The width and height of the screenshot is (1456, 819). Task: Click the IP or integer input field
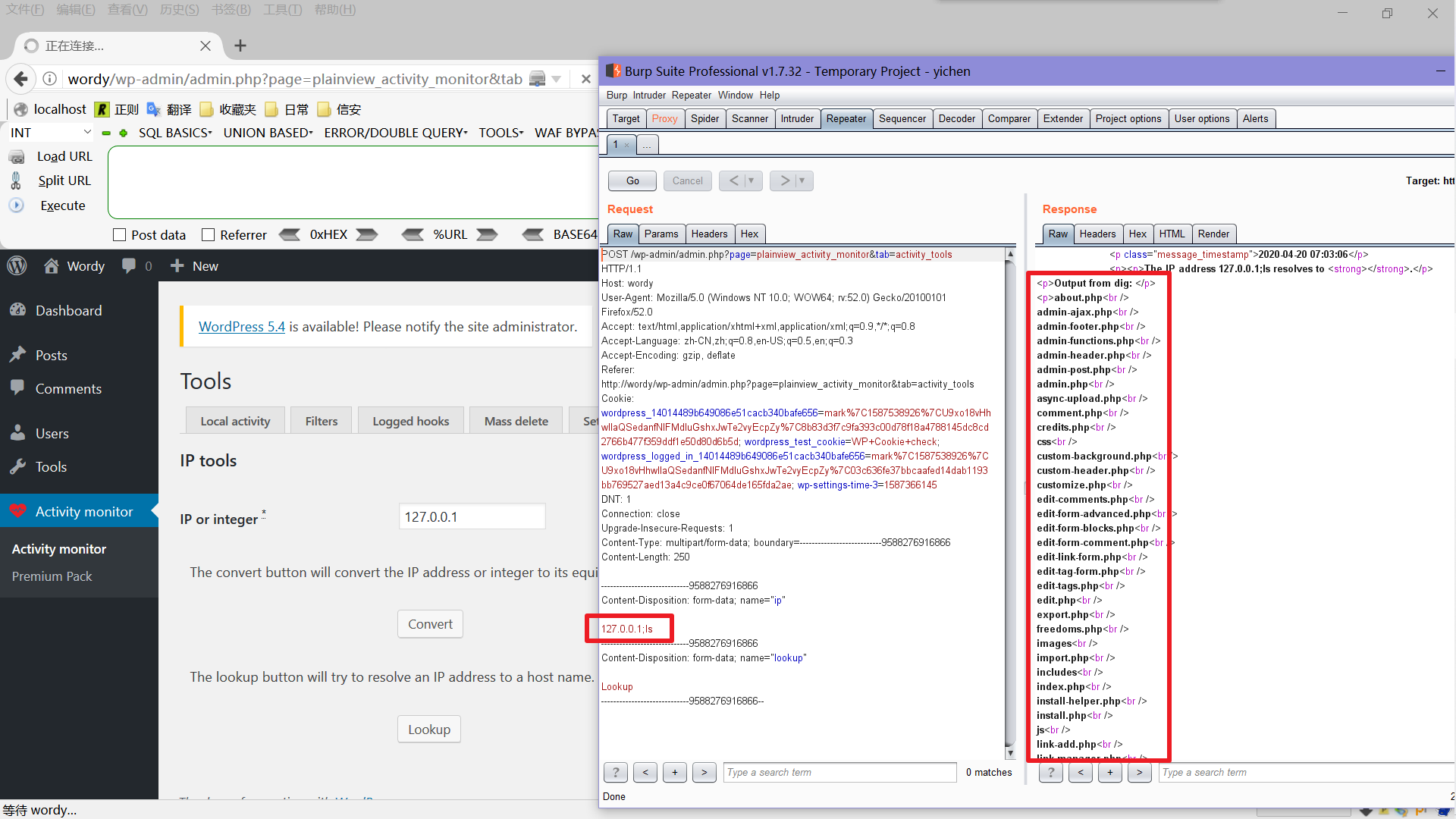(x=472, y=517)
